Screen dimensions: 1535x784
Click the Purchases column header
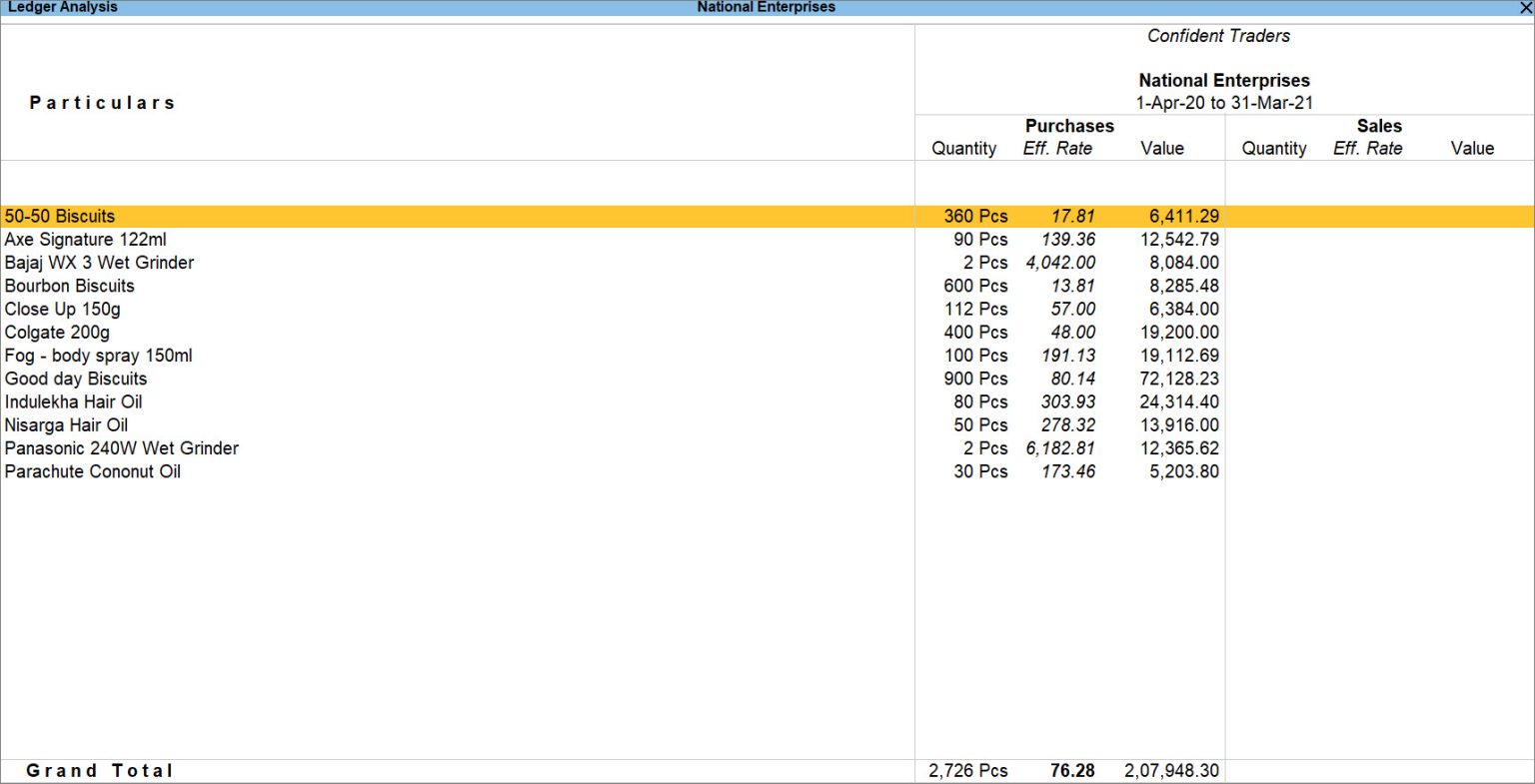coord(1069,126)
